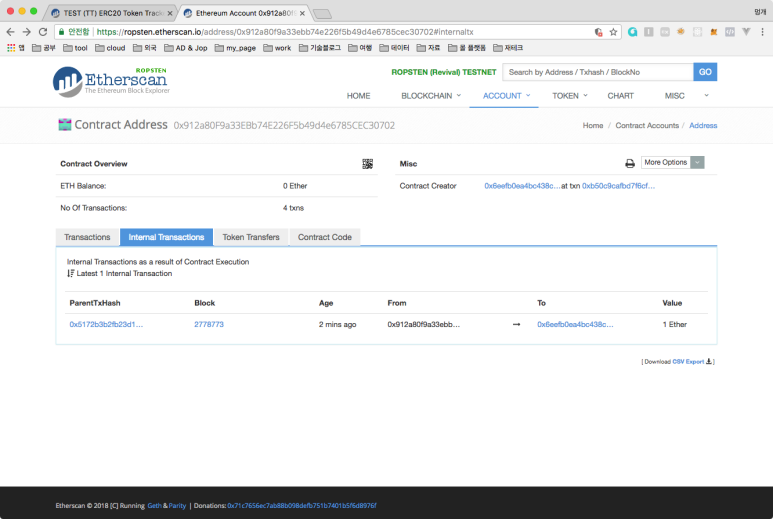This screenshot has height=519, width=773.
Task: Click the CSV Export download icon
Action: (x=708, y=361)
